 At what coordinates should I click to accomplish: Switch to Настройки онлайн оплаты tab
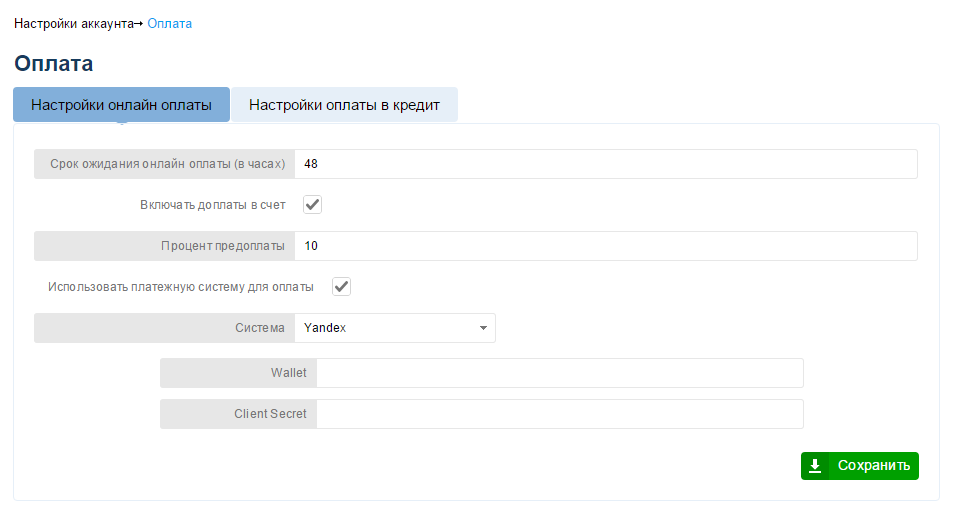122,105
